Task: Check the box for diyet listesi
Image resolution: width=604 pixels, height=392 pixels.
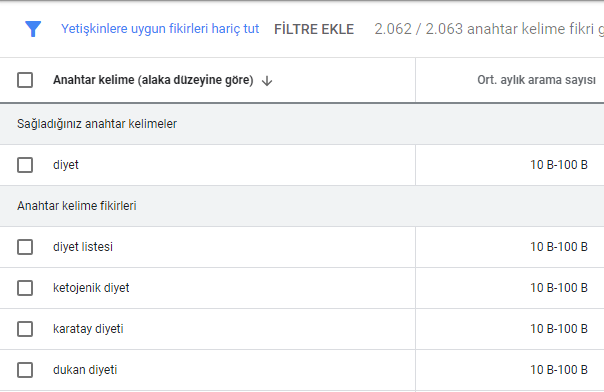Action: pyautogui.click(x=25, y=247)
